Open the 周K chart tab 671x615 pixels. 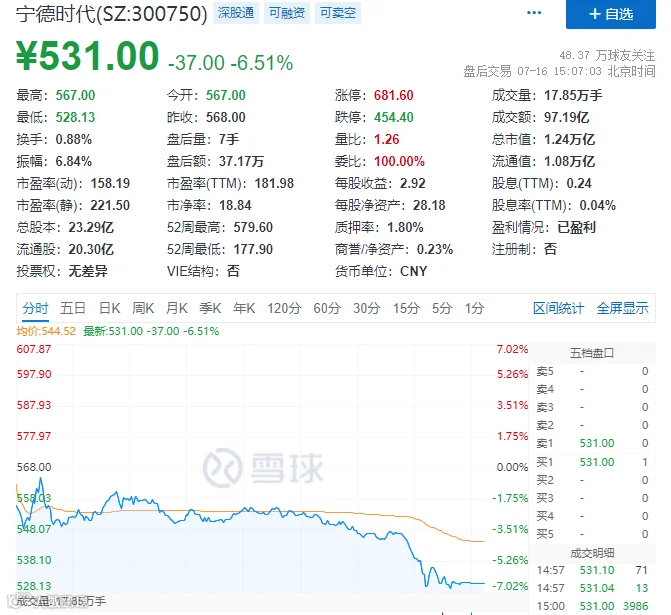coord(143,308)
